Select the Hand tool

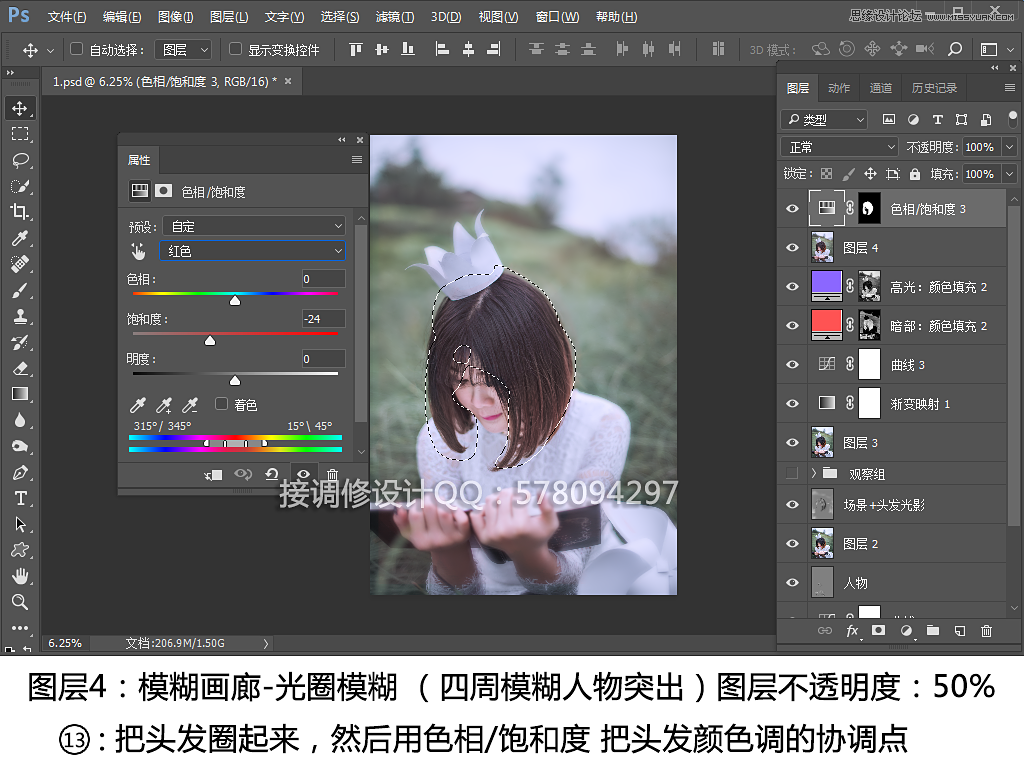click(x=20, y=576)
